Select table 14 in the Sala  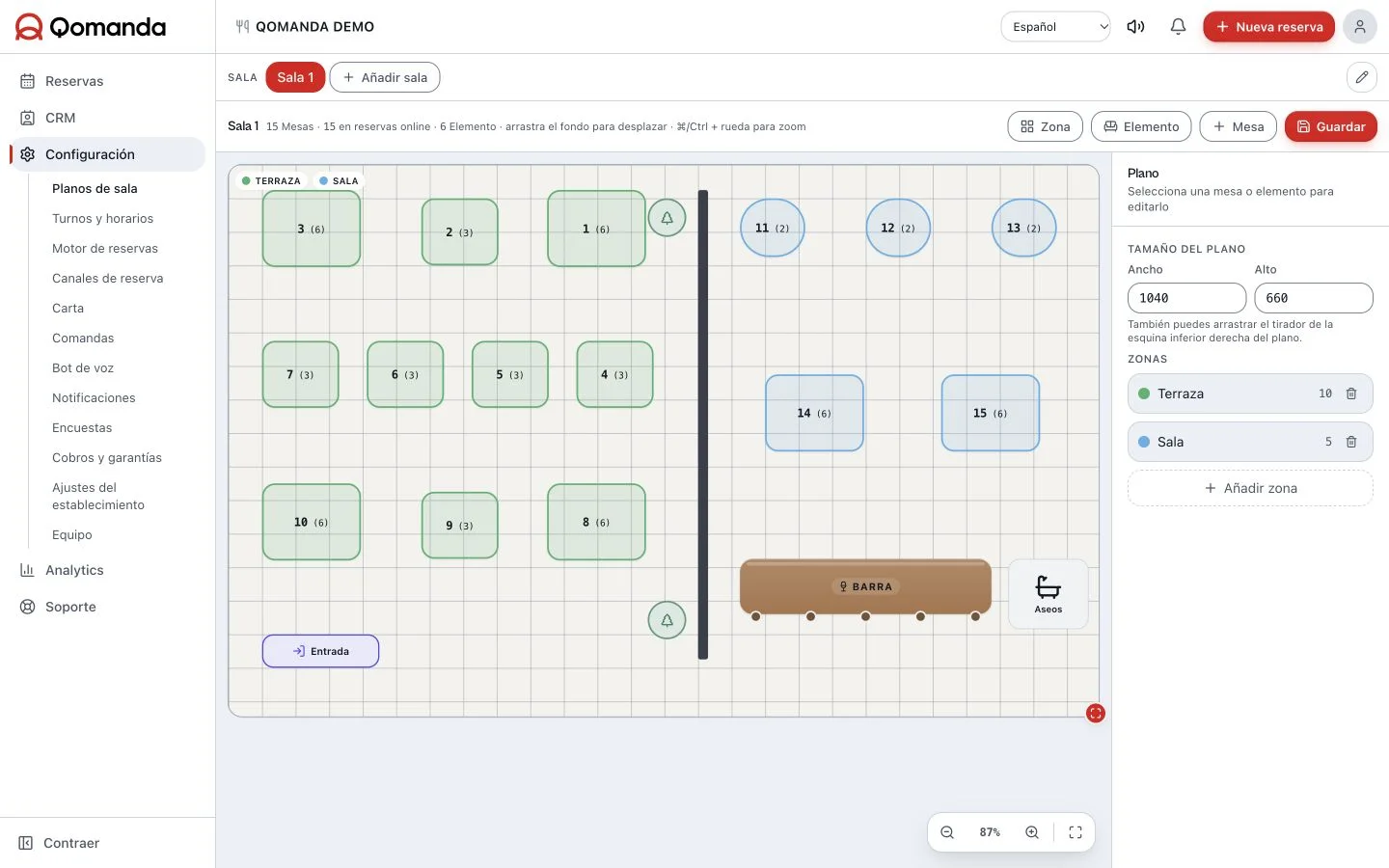coord(814,413)
